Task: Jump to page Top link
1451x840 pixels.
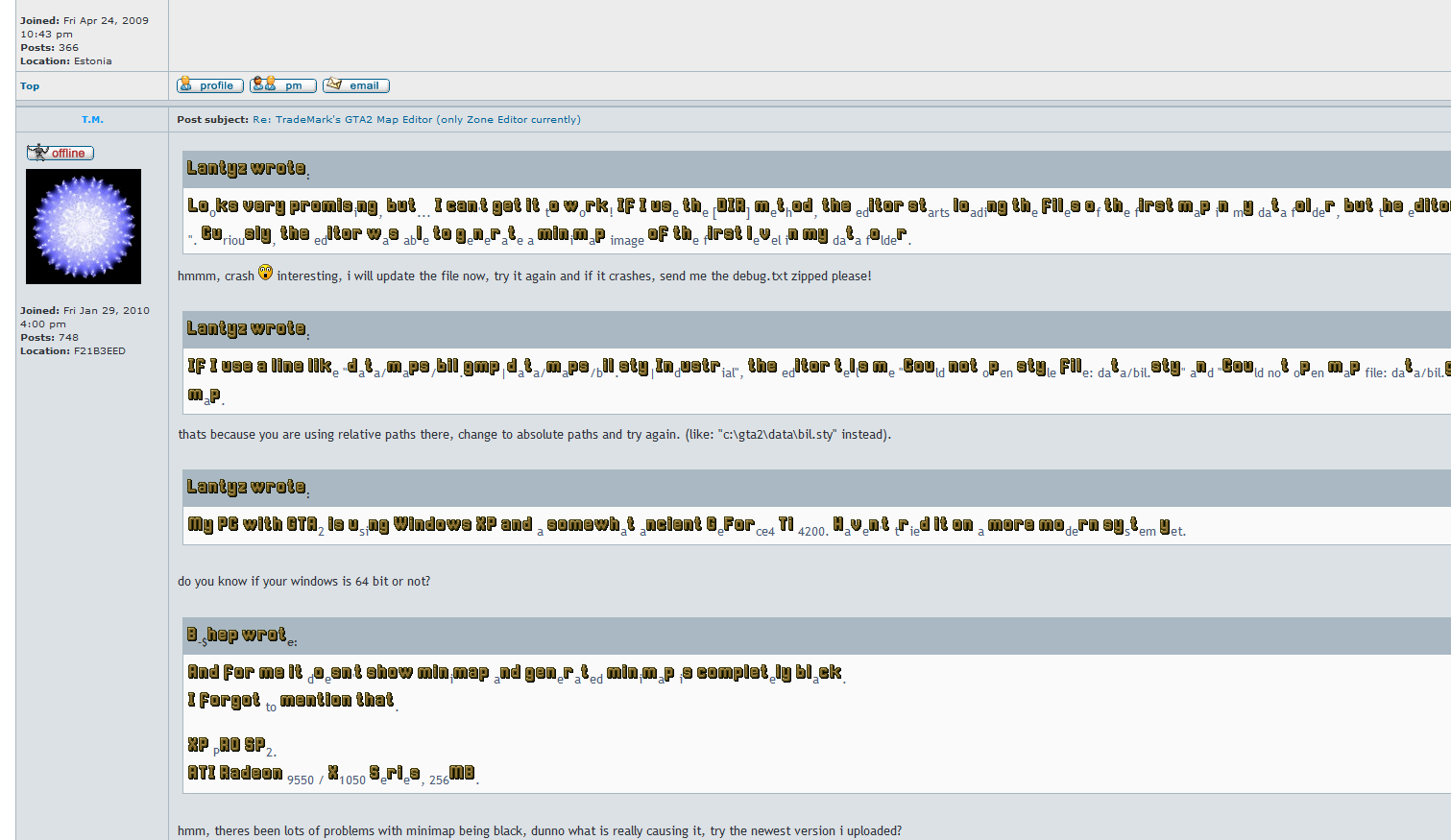Action: [x=30, y=86]
